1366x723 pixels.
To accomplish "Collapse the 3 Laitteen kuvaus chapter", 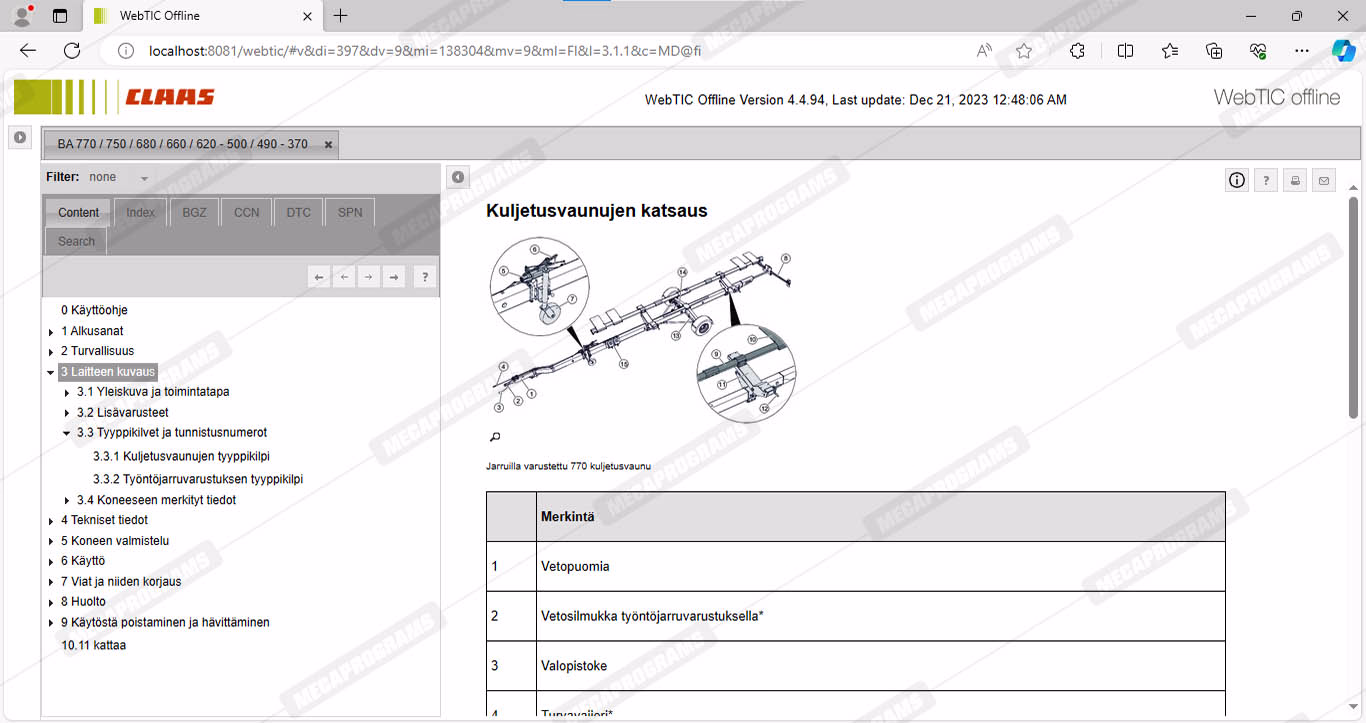I will click(51, 372).
